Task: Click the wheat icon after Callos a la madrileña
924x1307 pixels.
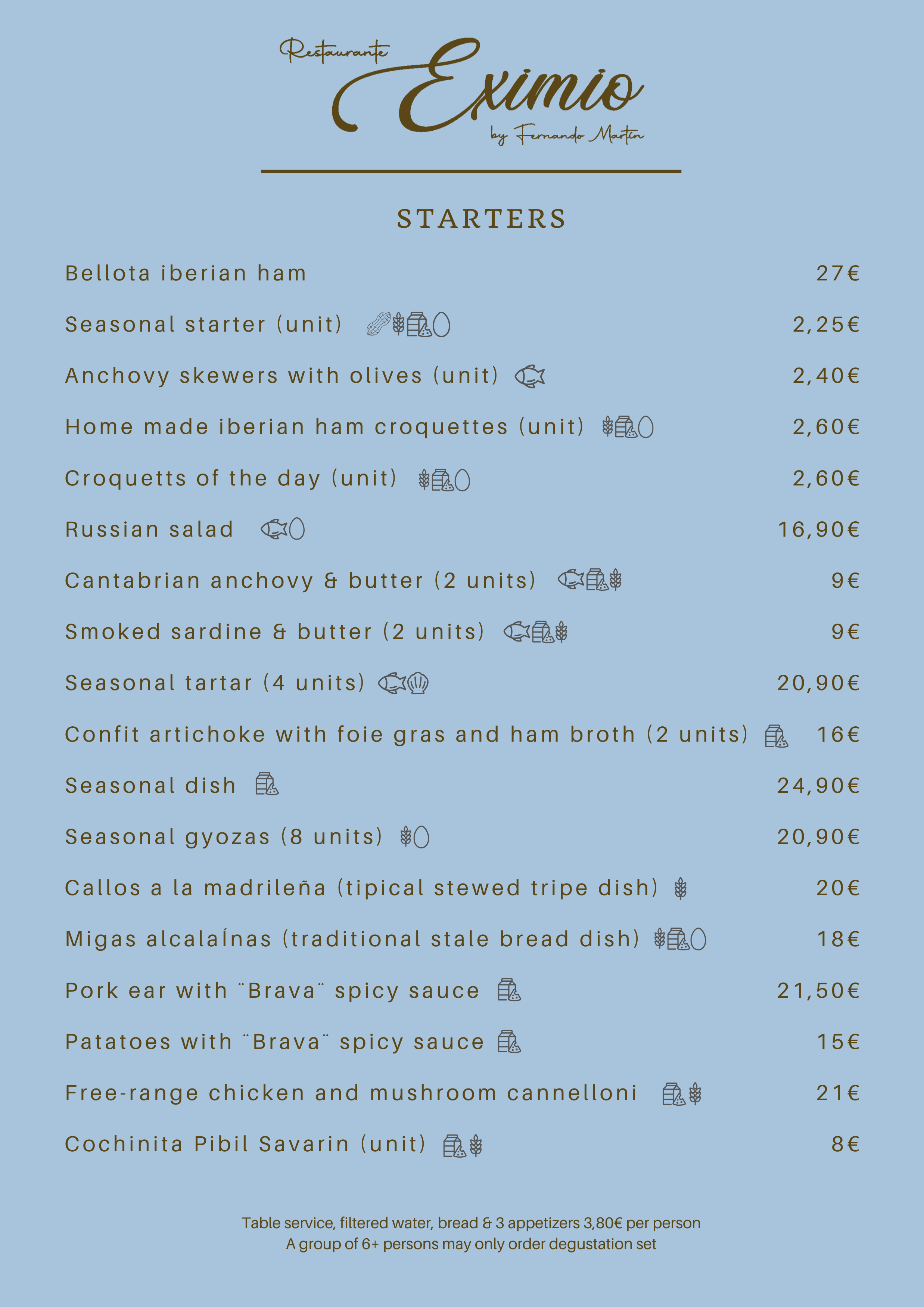Action: (x=681, y=888)
